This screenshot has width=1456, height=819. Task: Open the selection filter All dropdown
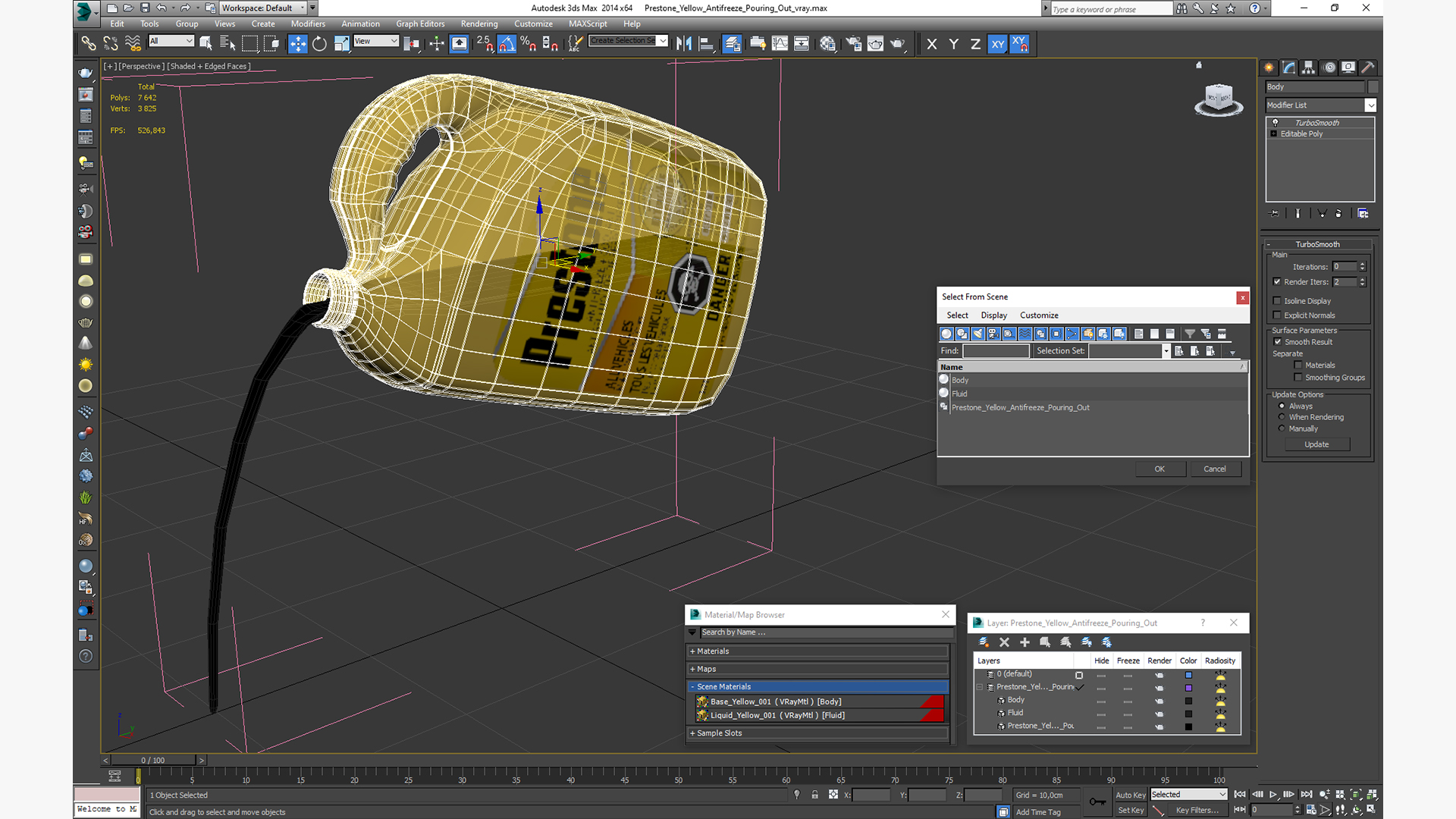171,41
